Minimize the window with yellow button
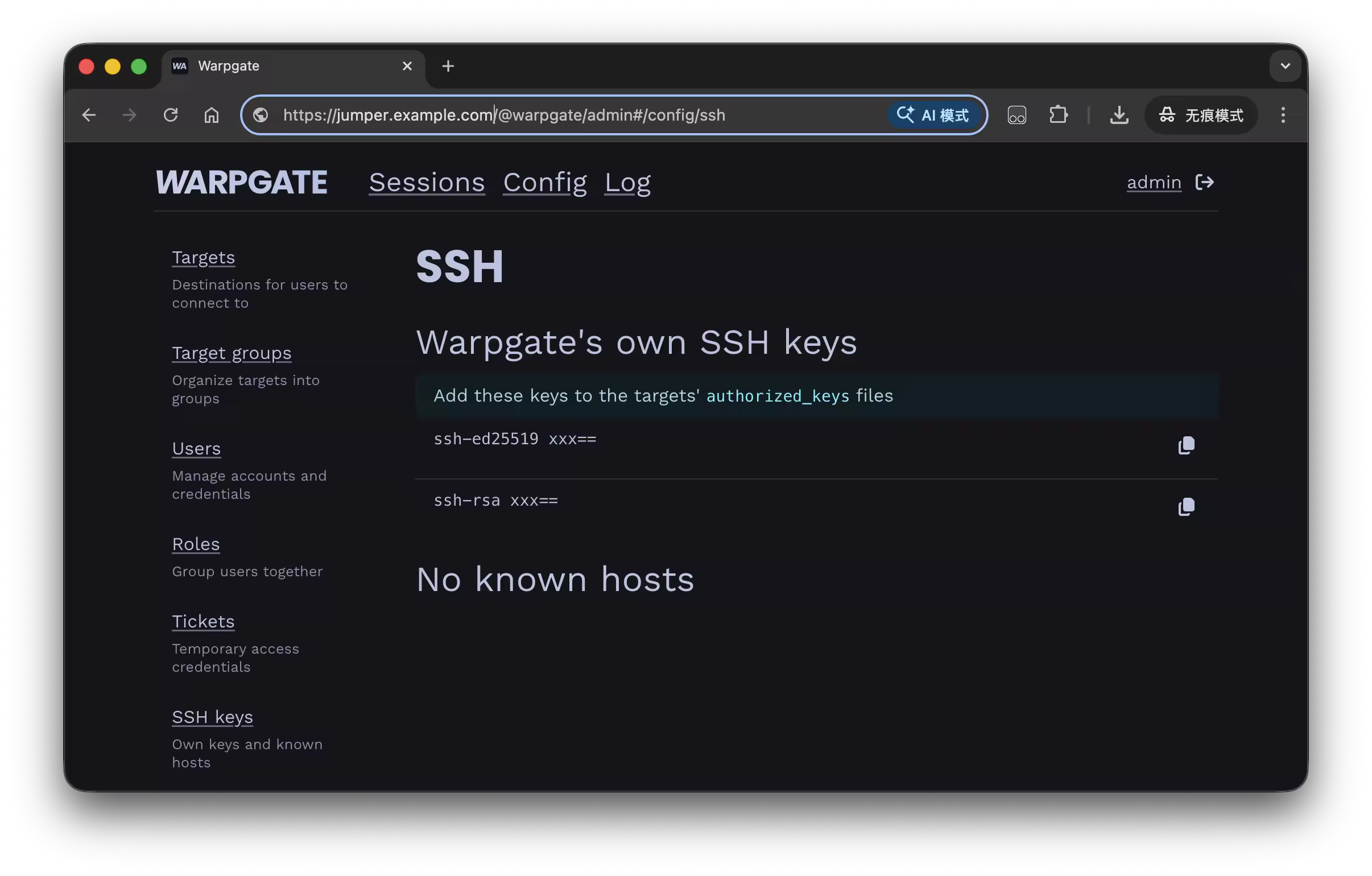Screen dimensions: 1372x876 click(113, 66)
